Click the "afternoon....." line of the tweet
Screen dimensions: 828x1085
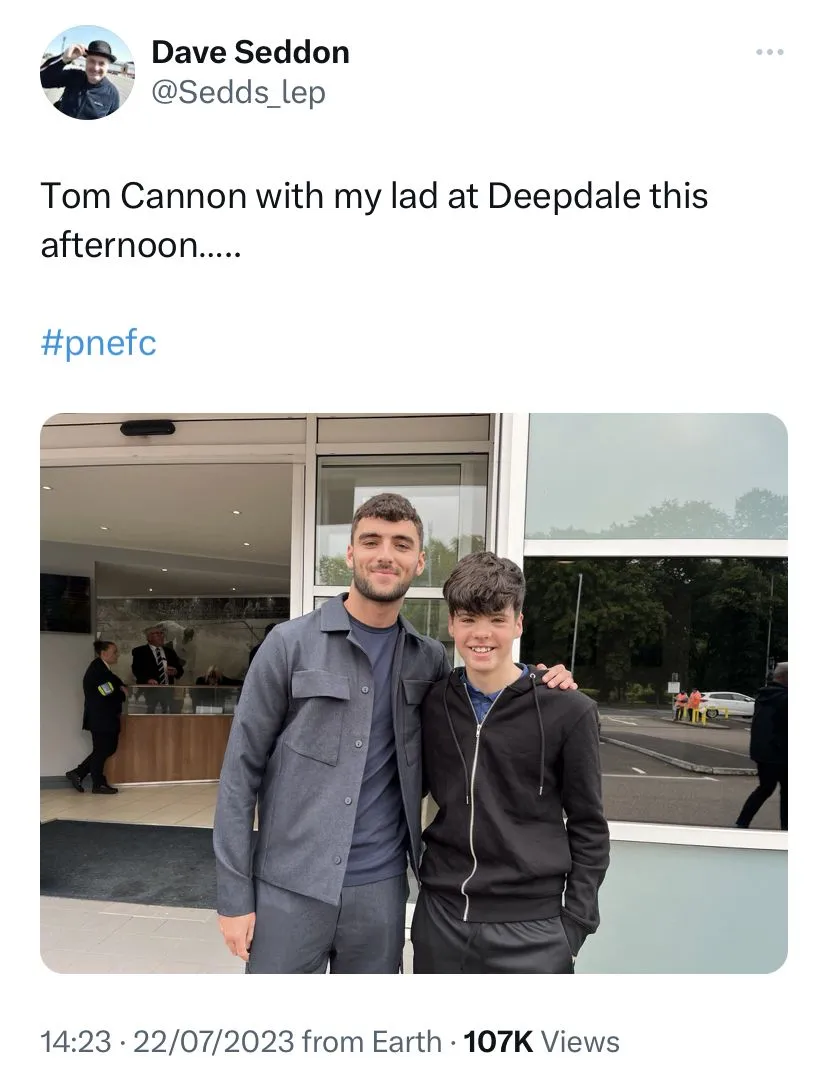click(x=140, y=244)
